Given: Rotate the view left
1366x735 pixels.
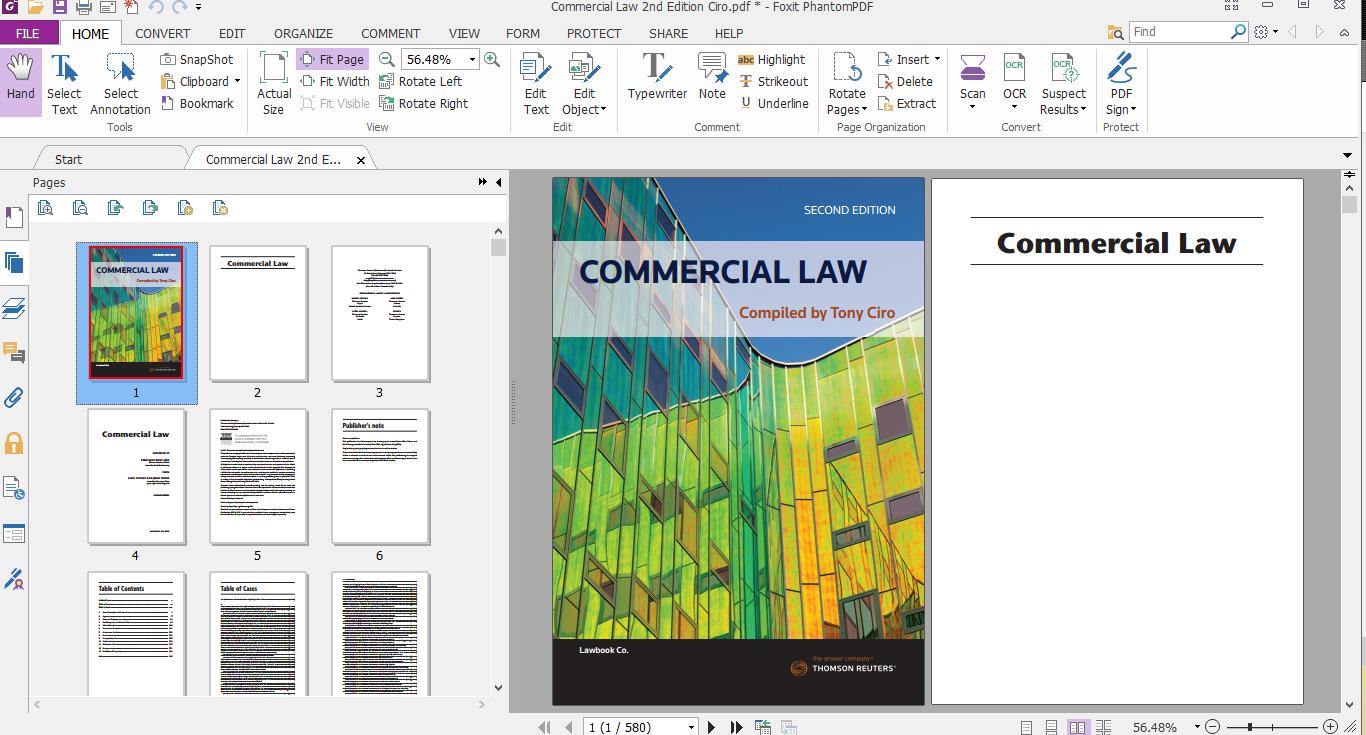Looking at the screenshot, I should [x=421, y=82].
